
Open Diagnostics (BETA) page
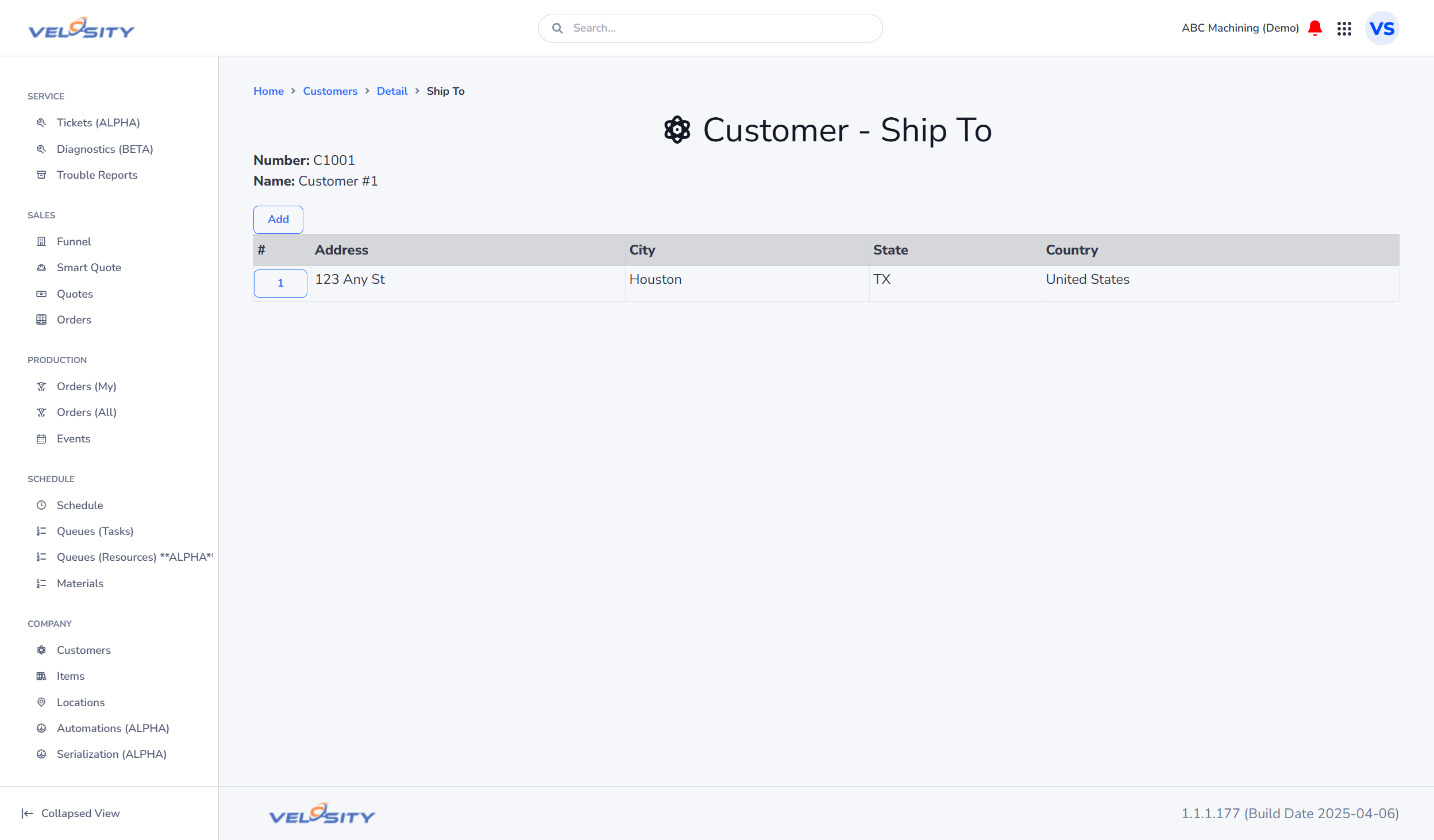(x=105, y=149)
